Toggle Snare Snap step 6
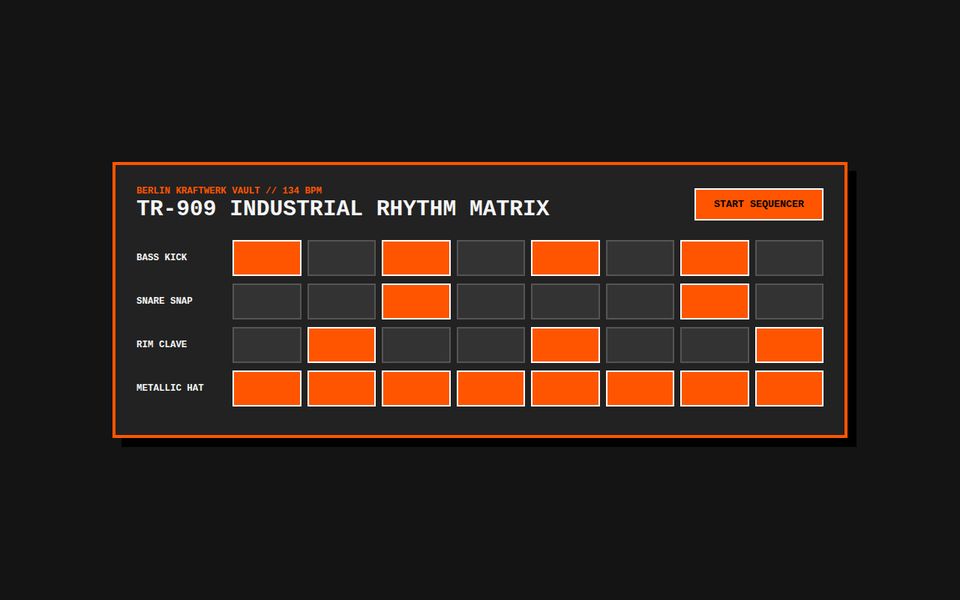This screenshot has width=960, height=600. 640,301
